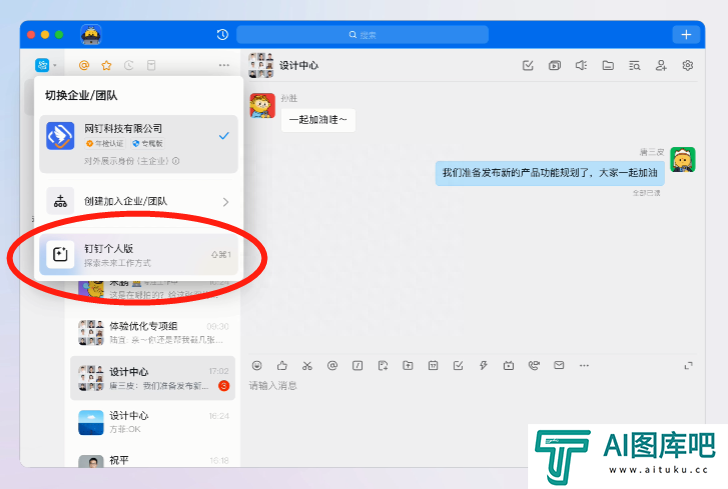Click the info icon beside 对外展示身份
This screenshot has height=489, width=728.
[x=176, y=161]
